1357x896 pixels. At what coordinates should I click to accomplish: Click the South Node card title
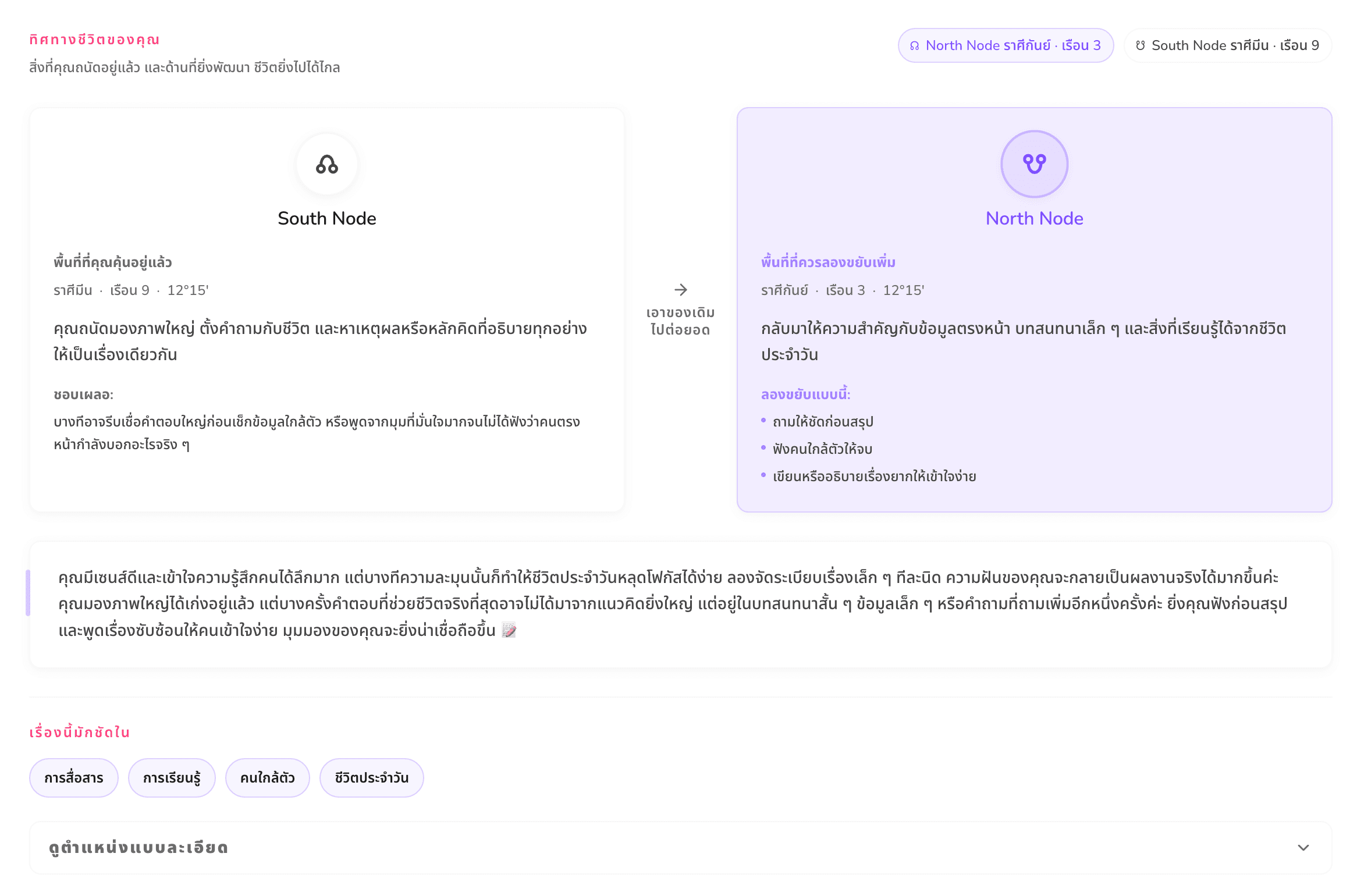pos(327,218)
